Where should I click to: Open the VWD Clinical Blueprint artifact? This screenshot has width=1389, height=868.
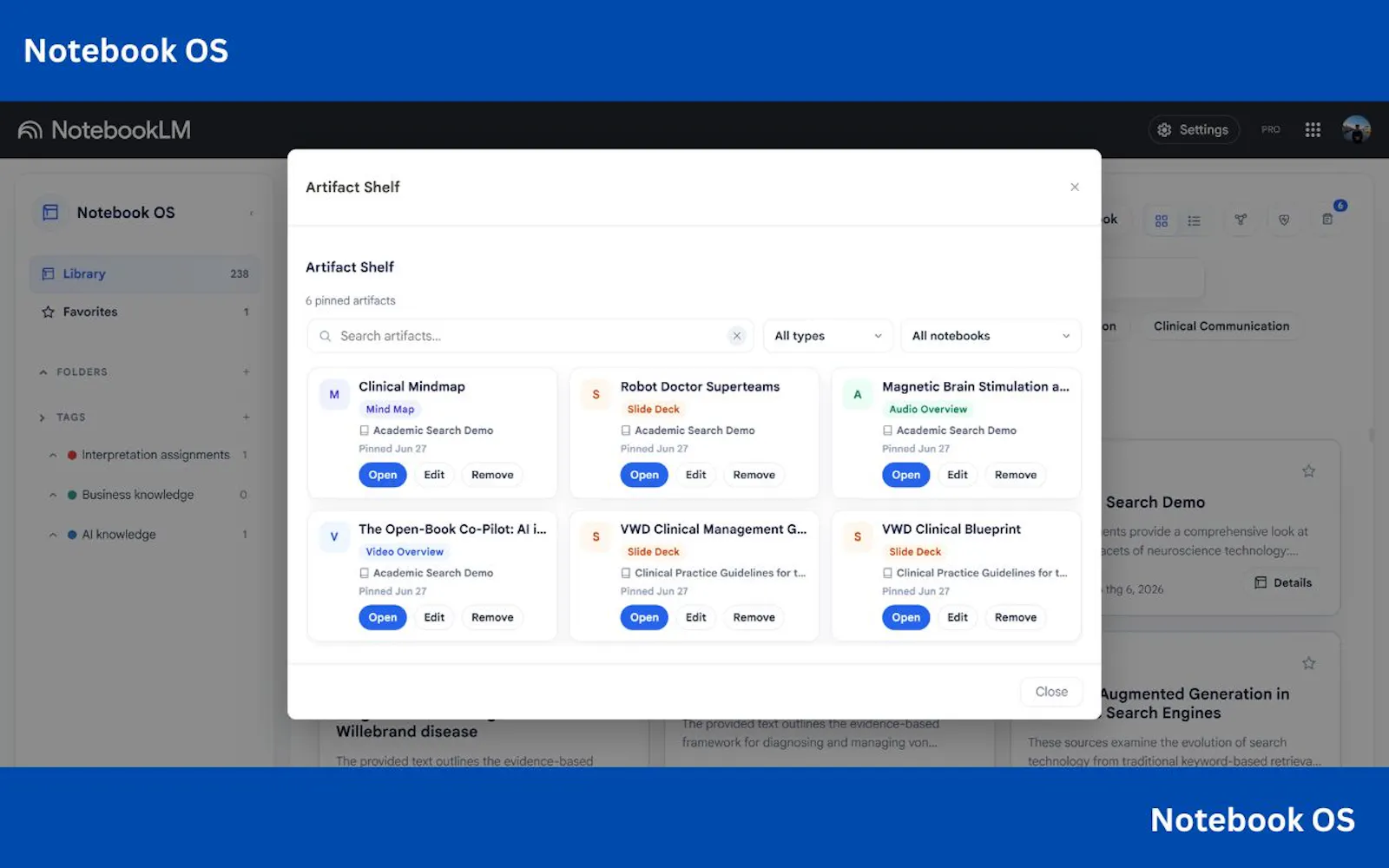(x=905, y=617)
